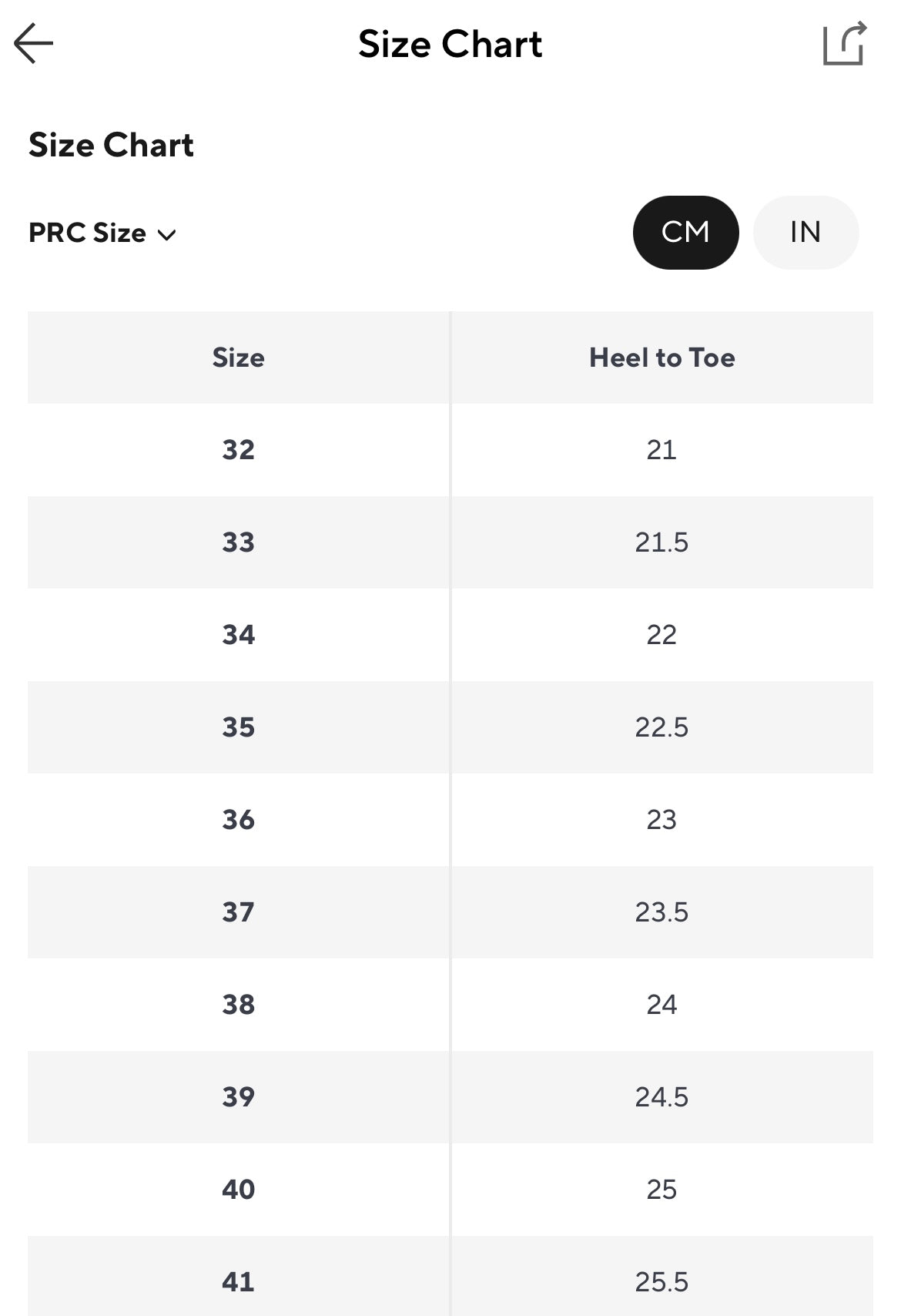Select size 36 row
The image size is (901, 1316).
(239, 820)
